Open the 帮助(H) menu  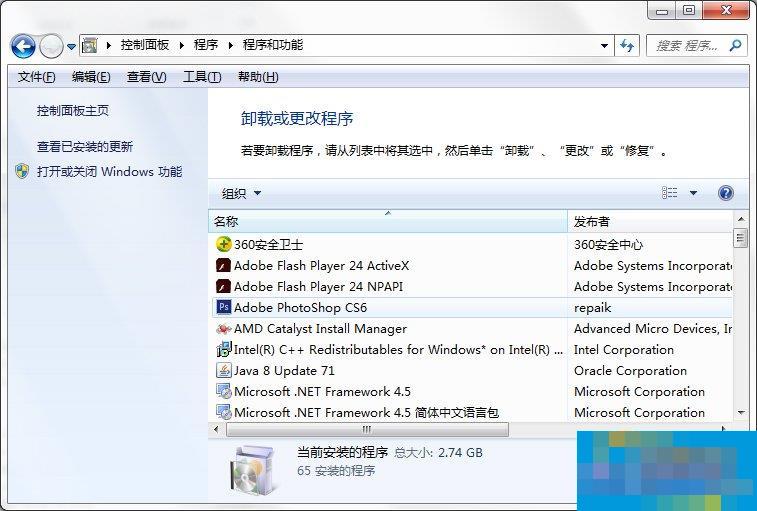pos(258,77)
